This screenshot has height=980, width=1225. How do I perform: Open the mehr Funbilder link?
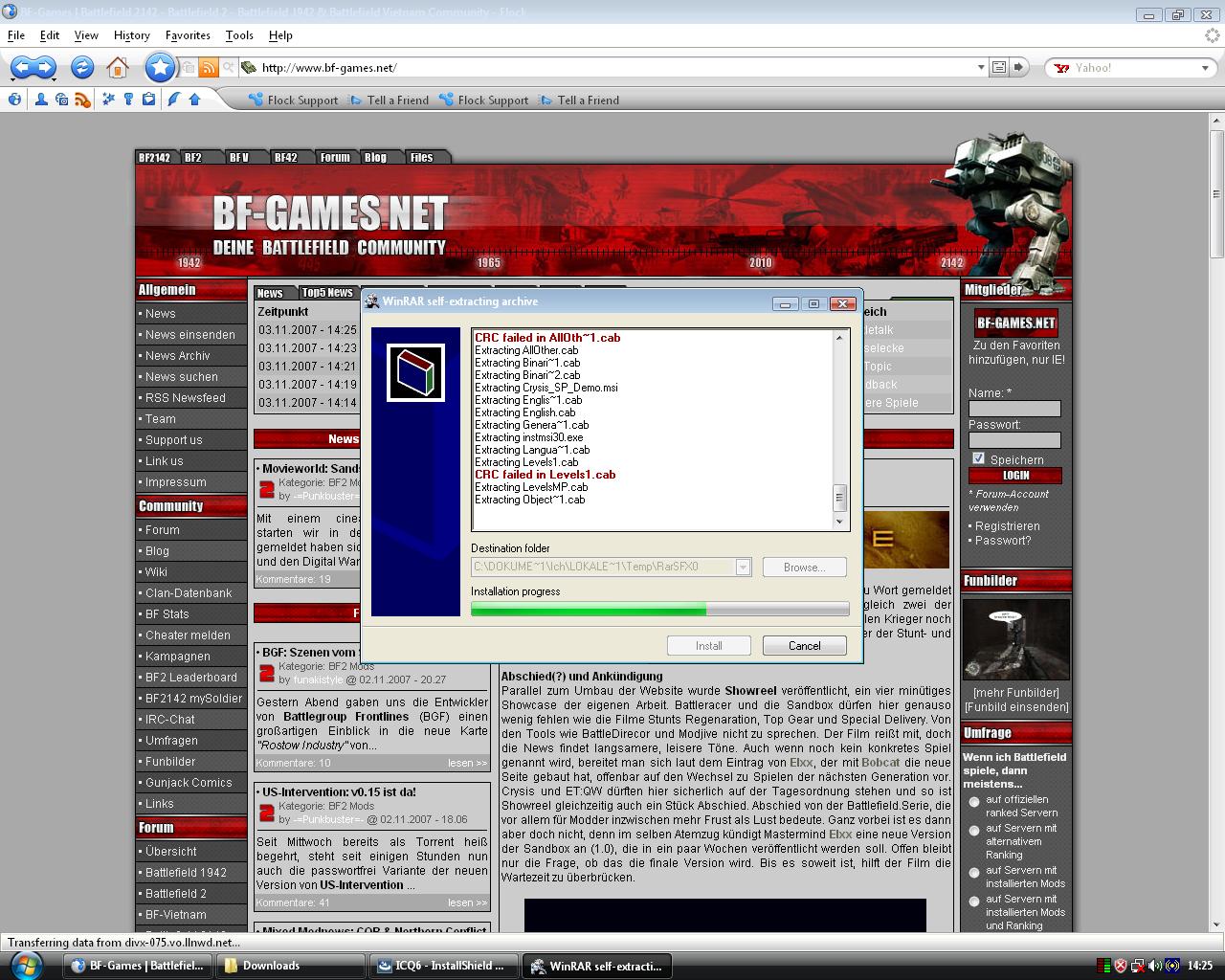pos(1015,693)
